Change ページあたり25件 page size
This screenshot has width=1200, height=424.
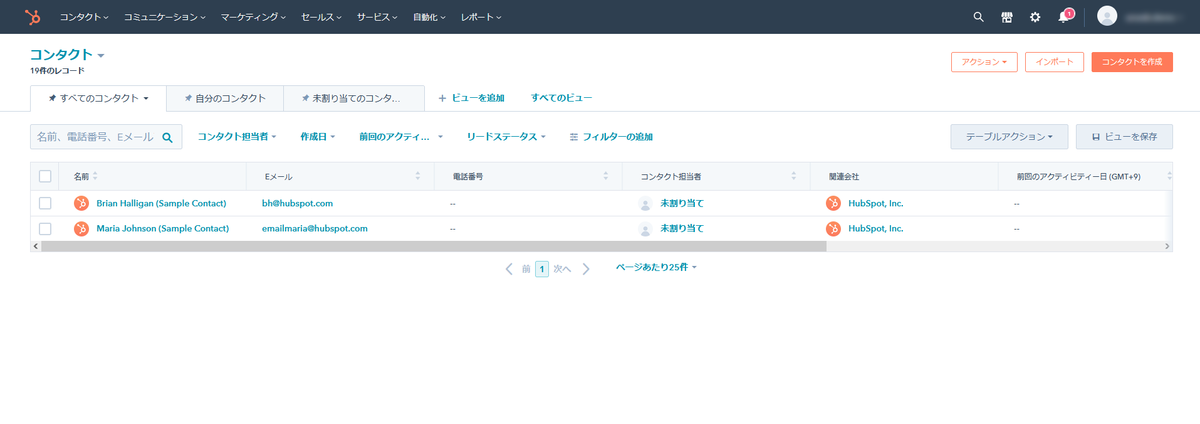pos(656,268)
